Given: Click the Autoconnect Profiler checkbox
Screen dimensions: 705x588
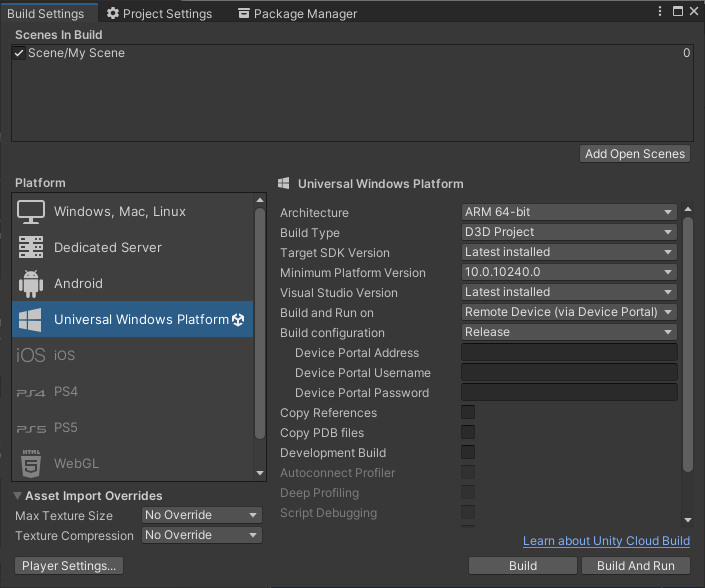Looking at the screenshot, I should pyautogui.click(x=468, y=472).
